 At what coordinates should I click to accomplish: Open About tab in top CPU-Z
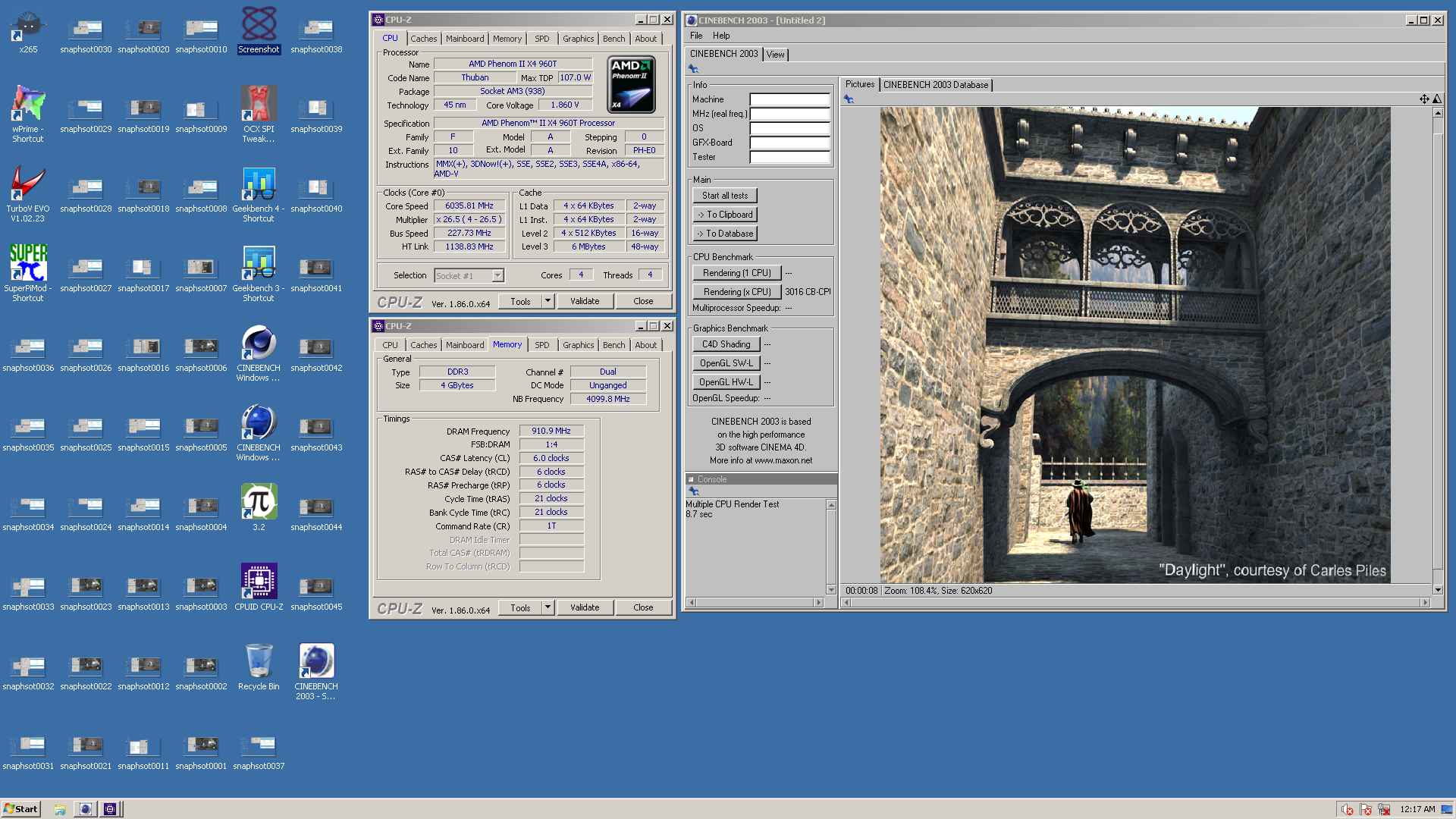645,39
